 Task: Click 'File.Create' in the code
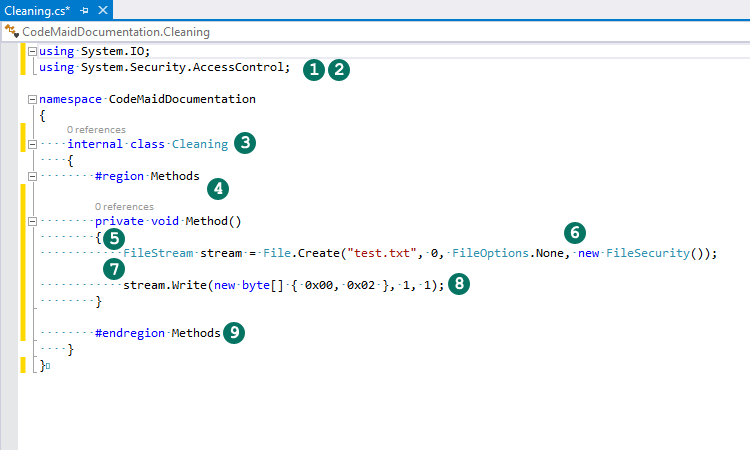click(x=301, y=253)
